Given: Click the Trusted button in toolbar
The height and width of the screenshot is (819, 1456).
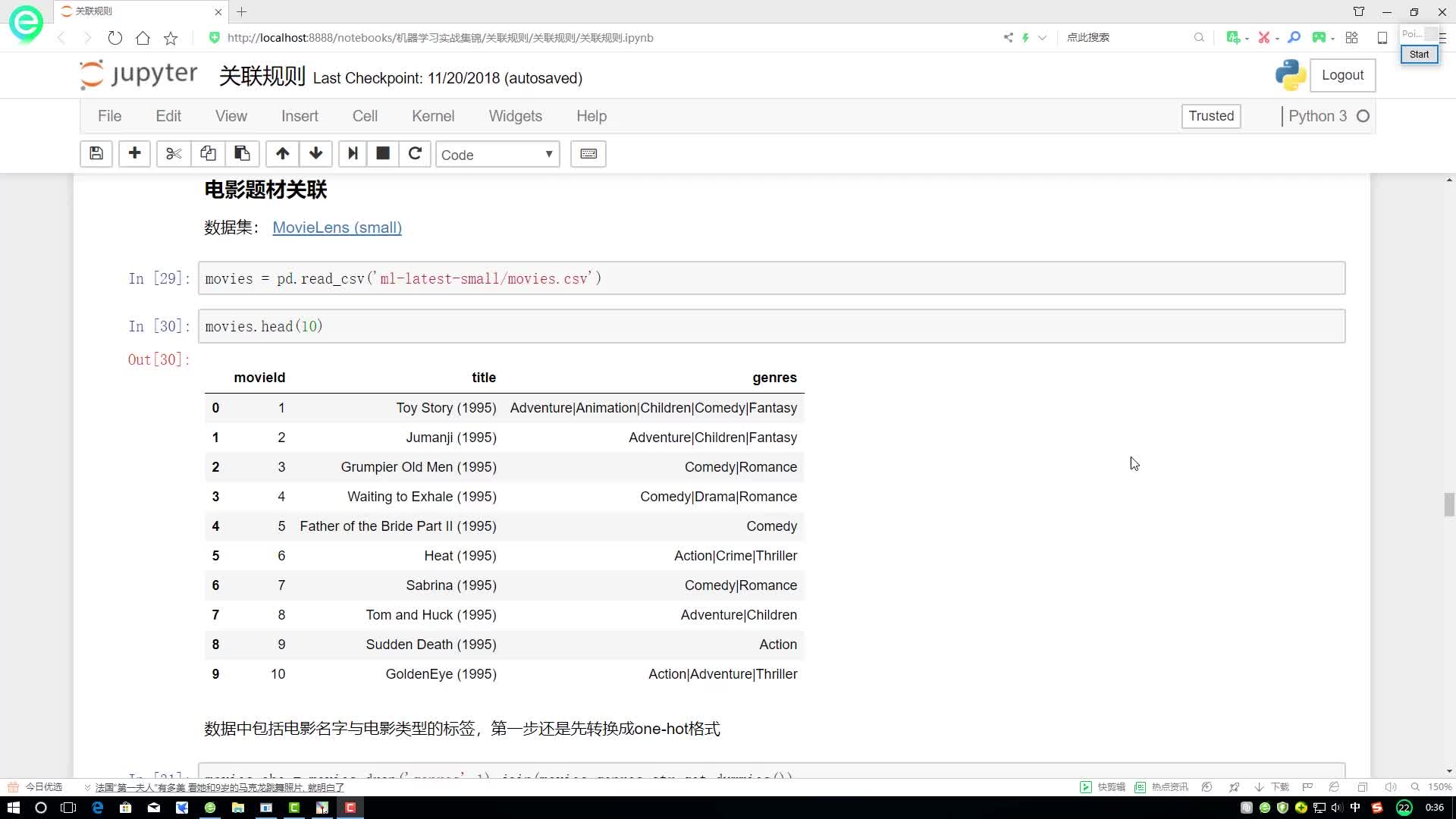Looking at the screenshot, I should [x=1212, y=116].
